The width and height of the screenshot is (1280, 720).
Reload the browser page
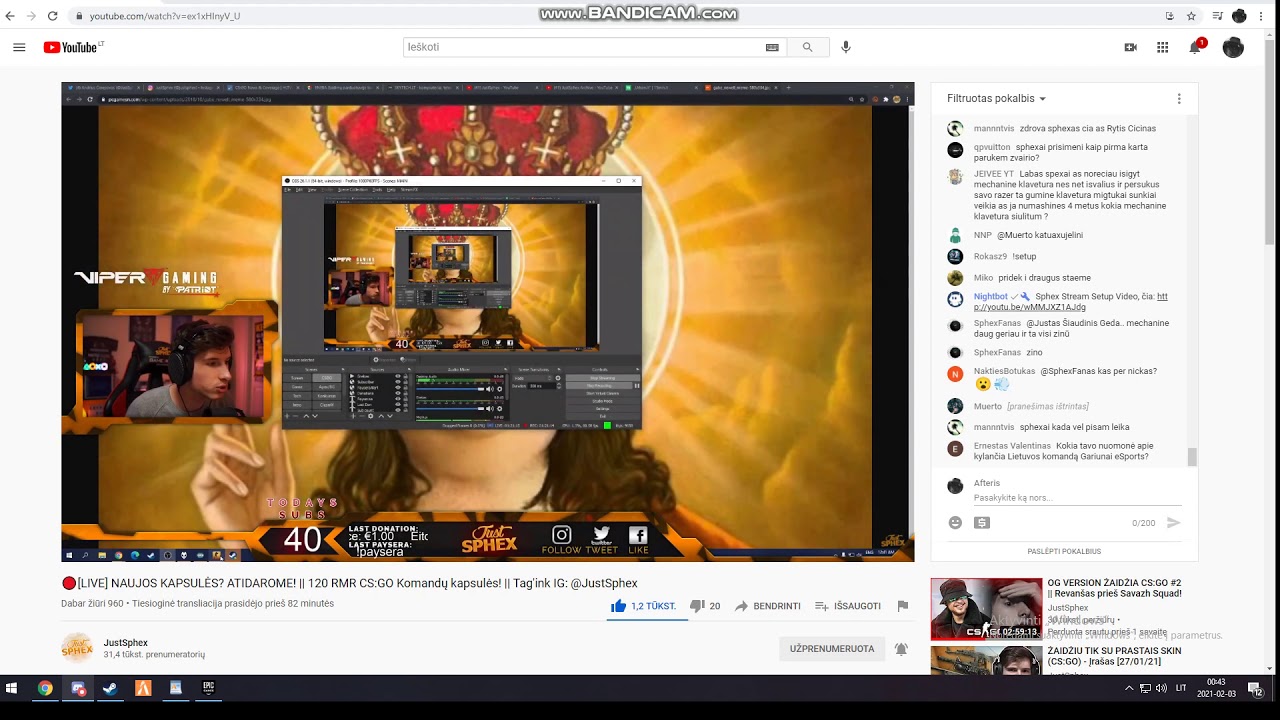click(52, 16)
